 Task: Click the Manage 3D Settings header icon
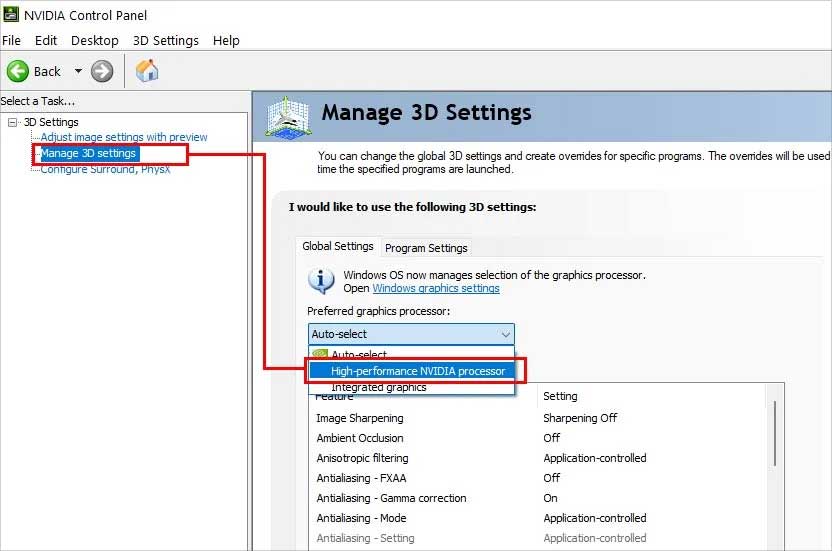click(x=288, y=115)
